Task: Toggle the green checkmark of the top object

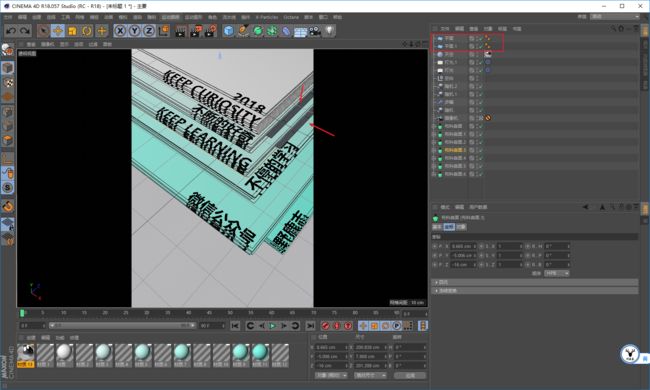Action: click(x=480, y=38)
